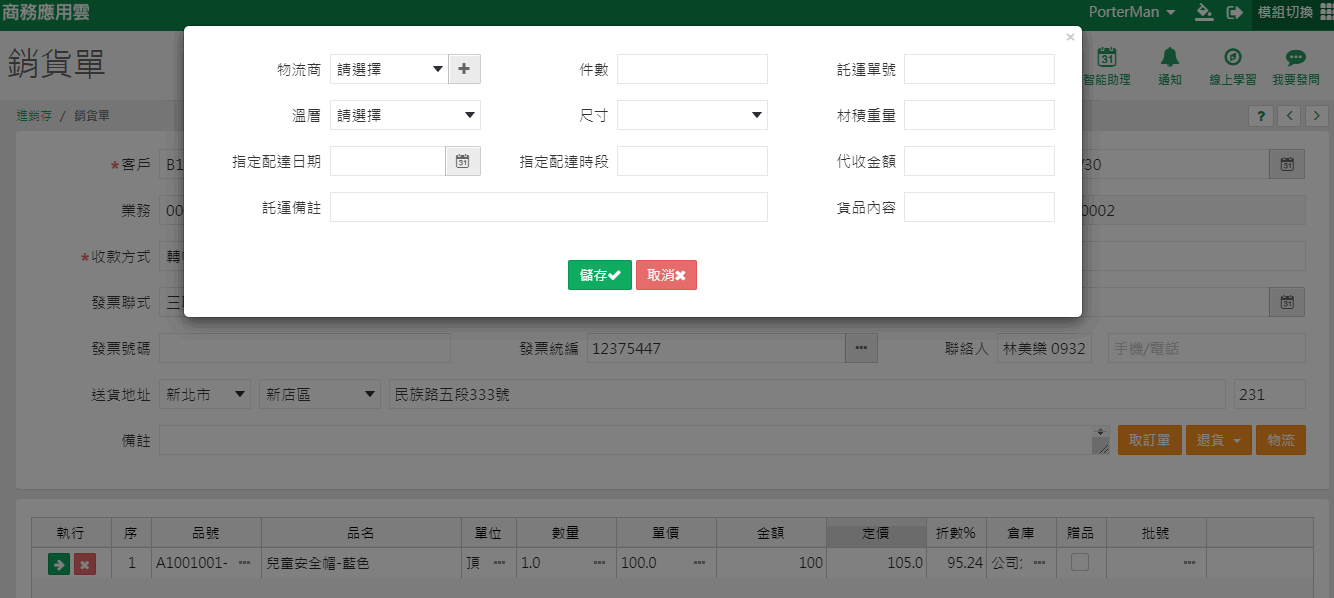1334x598 pixels.
Task: Open 物流商 dropdown
Action: [x=389, y=69]
